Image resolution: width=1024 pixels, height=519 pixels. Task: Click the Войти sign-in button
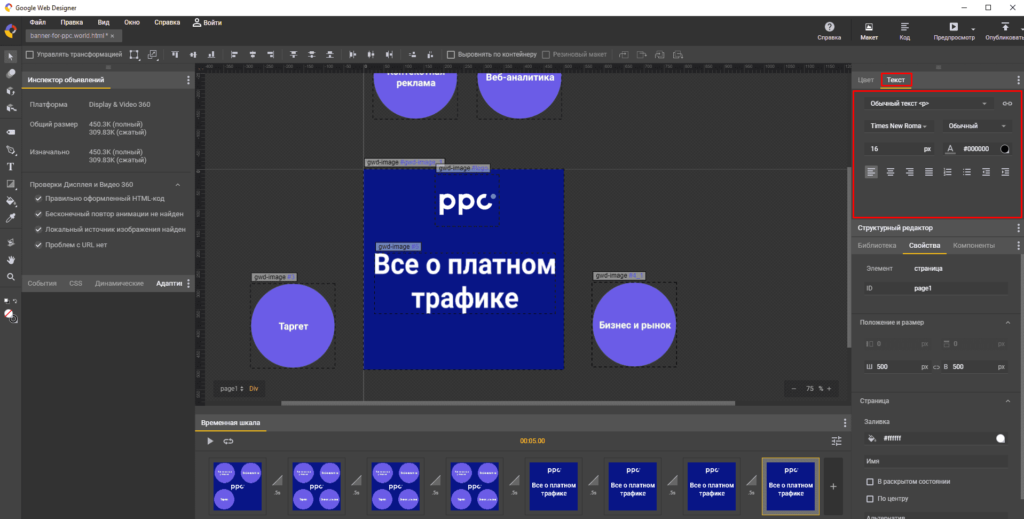click(207, 21)
